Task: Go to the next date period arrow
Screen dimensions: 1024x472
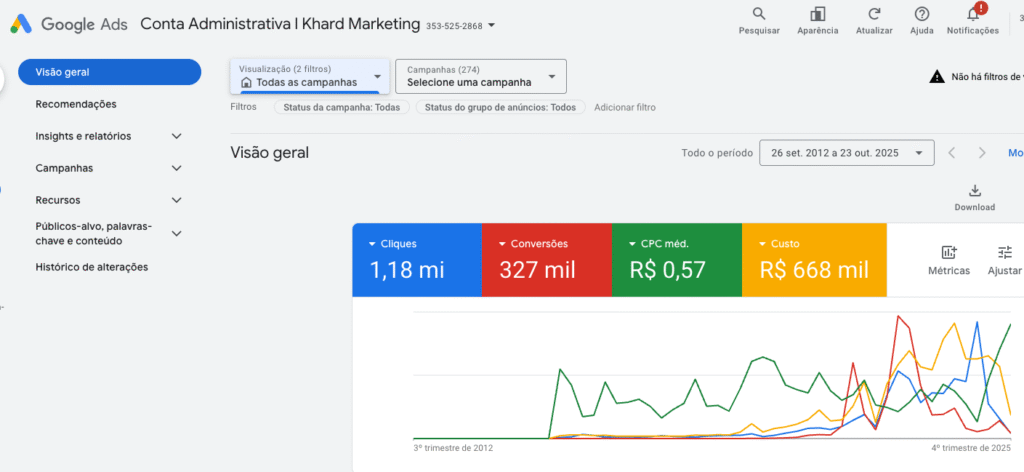Action: tap(982, 153)
